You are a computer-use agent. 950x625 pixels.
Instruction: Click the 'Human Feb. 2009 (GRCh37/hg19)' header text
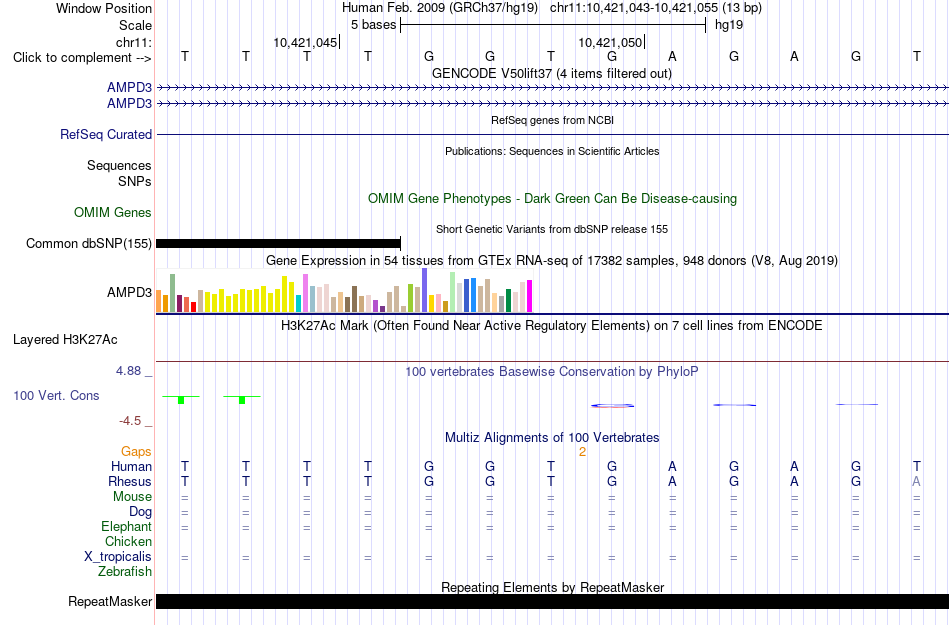point(440,8)
